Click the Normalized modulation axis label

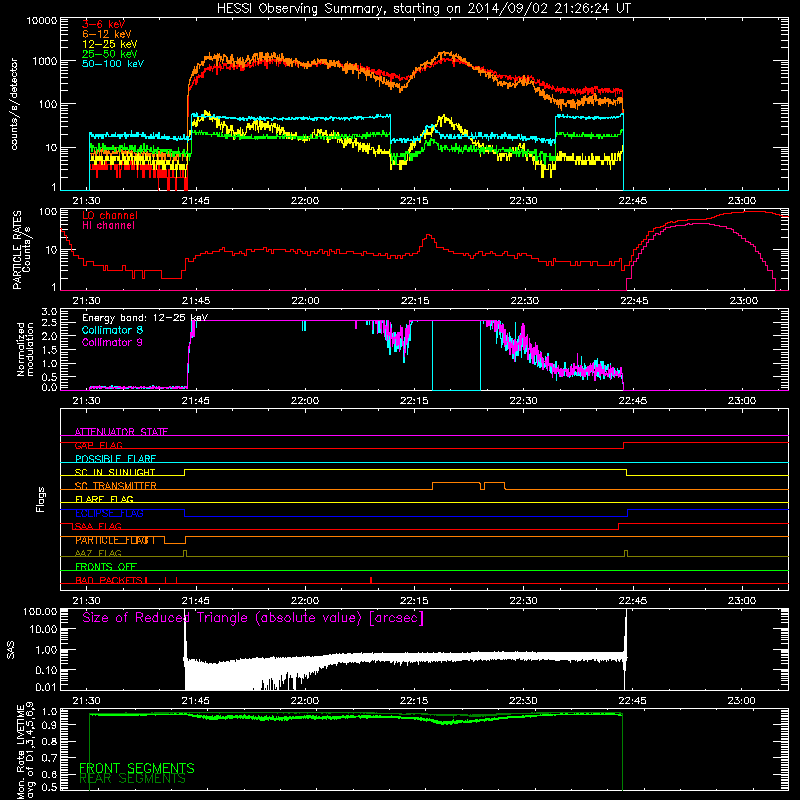coord(25,349)
